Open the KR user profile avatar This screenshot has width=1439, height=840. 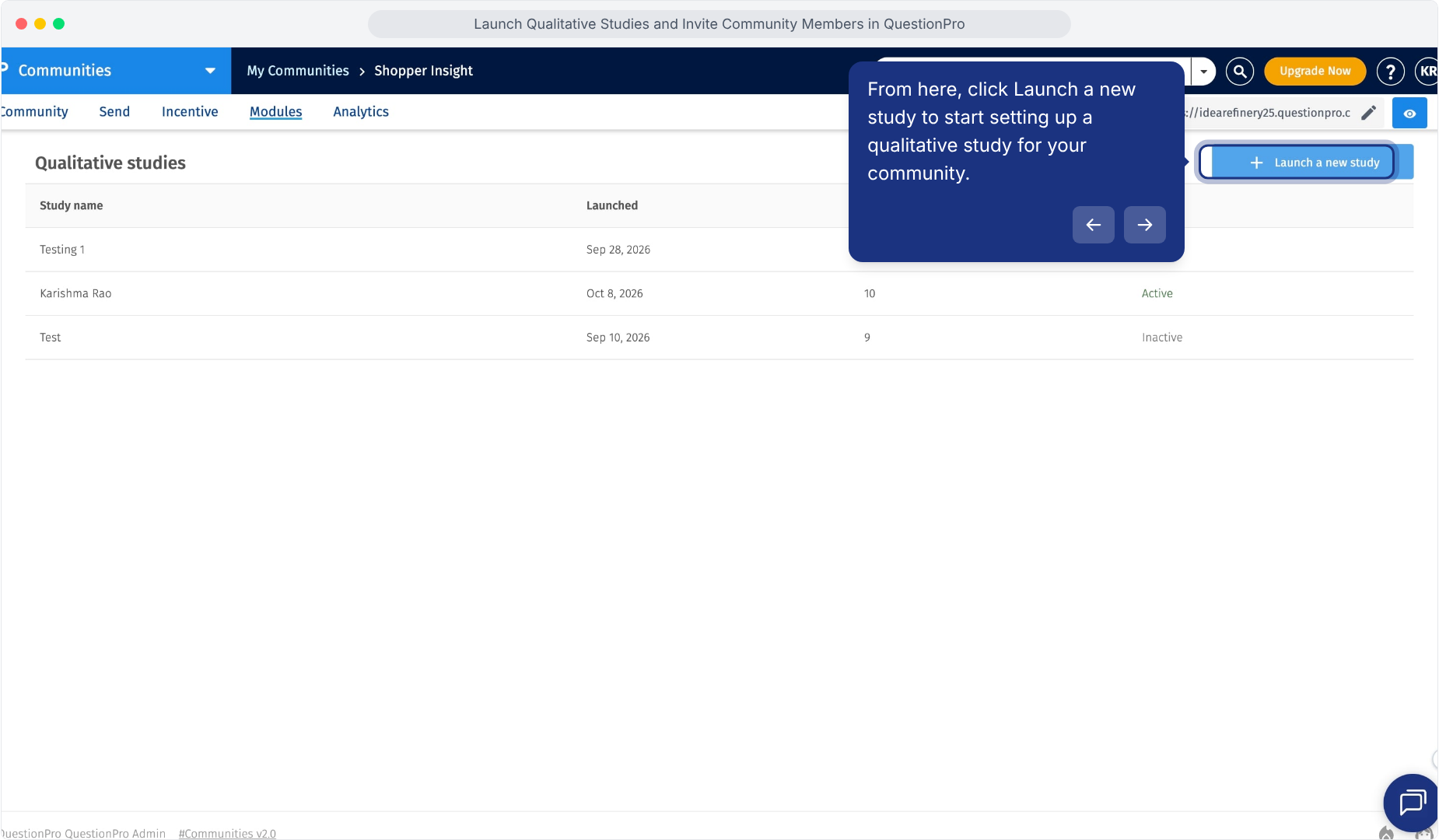1427,72
